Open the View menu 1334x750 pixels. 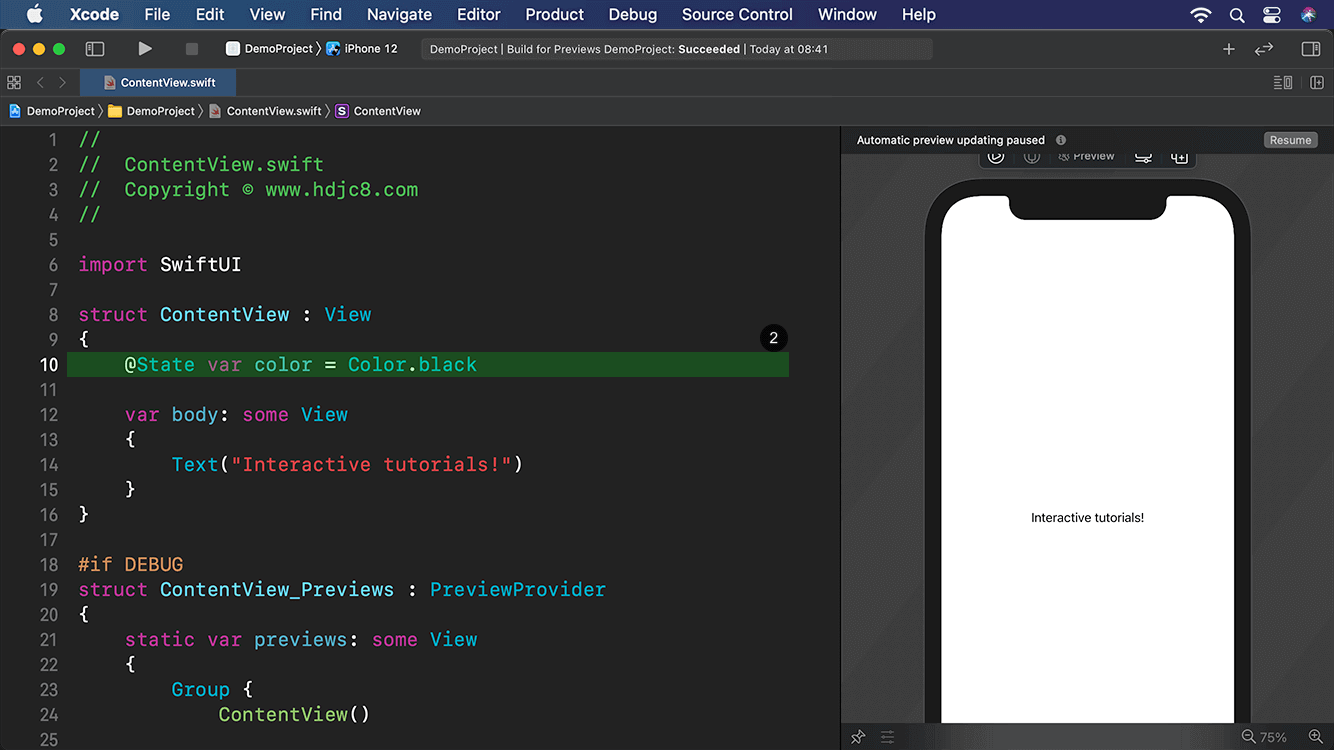pyautogui.click(x=267, y=14)
